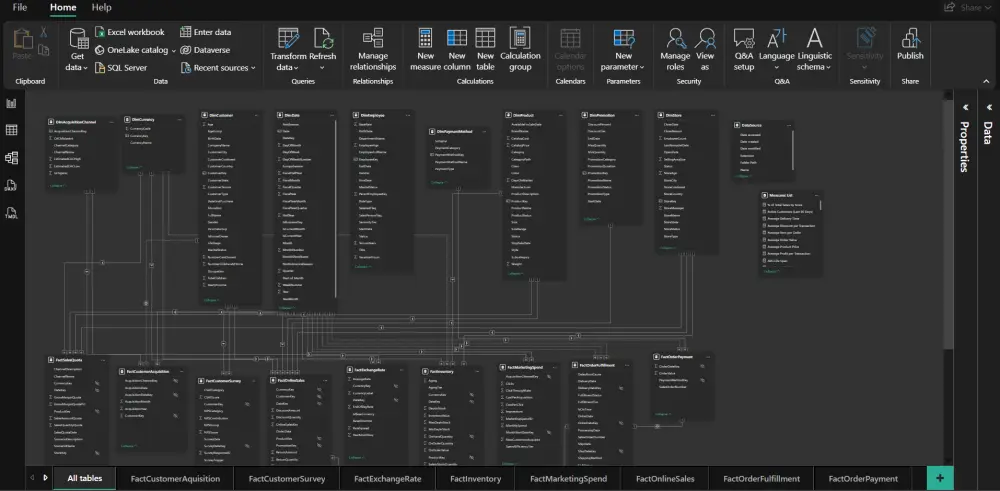Connect to SQL Server source

[x=121, y=68]
